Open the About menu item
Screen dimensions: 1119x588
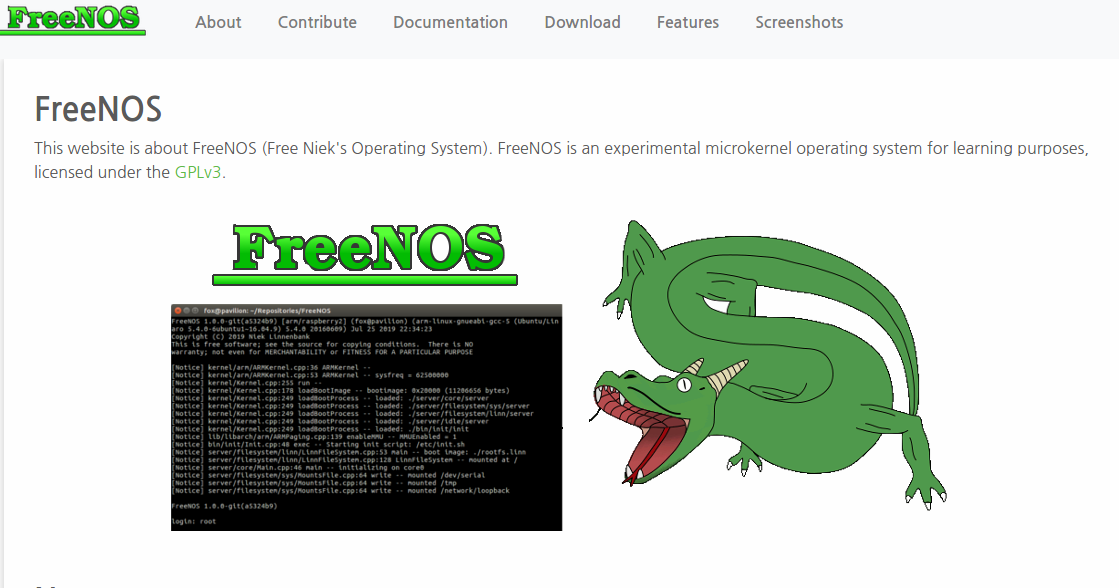pyautogui.click(x=218, y=22)
